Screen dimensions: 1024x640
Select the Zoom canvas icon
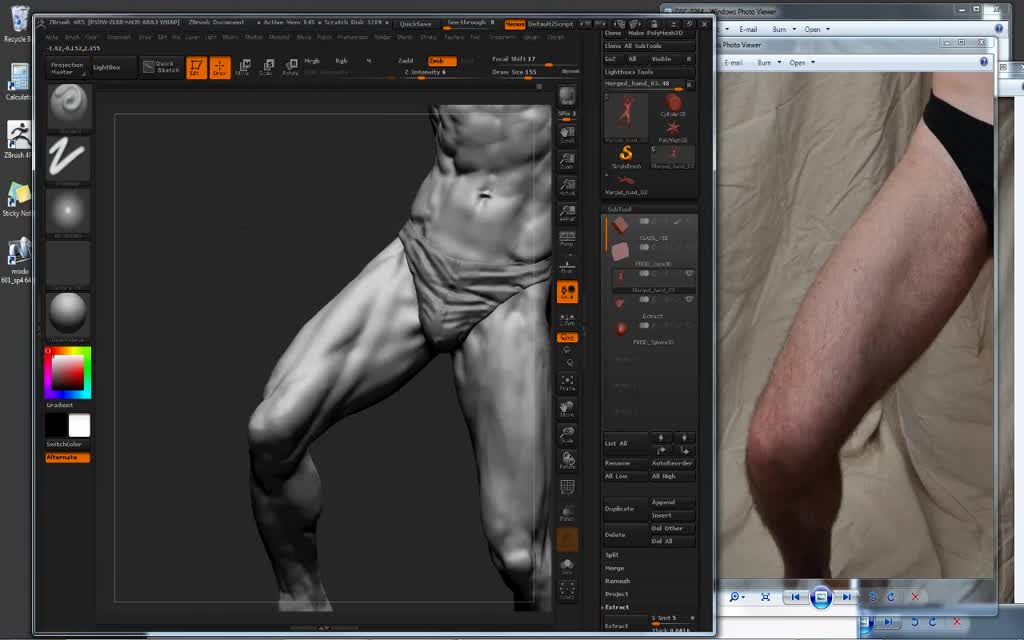click(567, 161)
